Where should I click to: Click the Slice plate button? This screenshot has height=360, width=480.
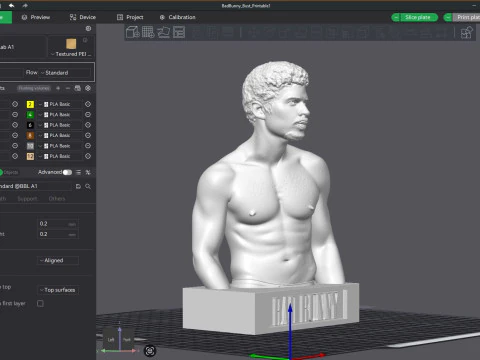419,17
